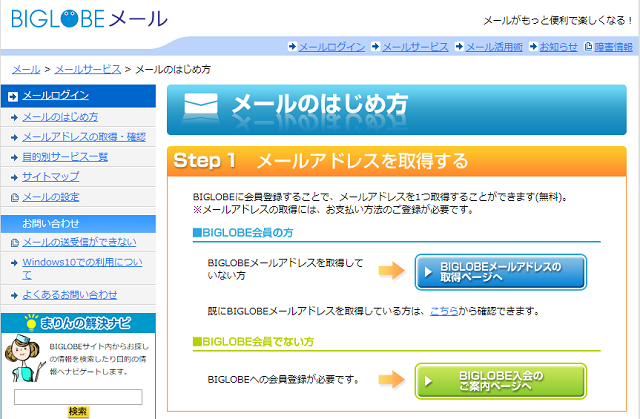Open Windows10での利用について link
This screenshot has height=419, width=640.
coord(82,268)
